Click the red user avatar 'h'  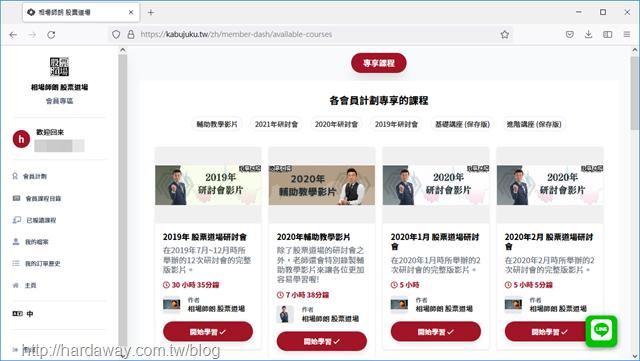pos(21,139)
